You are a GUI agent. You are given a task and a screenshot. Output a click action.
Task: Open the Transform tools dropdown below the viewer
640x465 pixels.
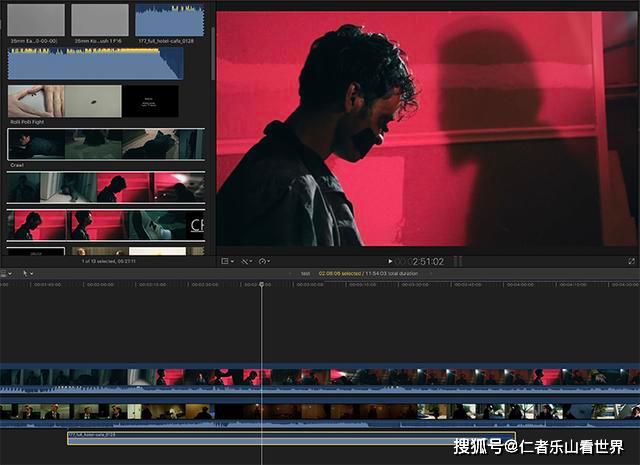tap(247, 261)
